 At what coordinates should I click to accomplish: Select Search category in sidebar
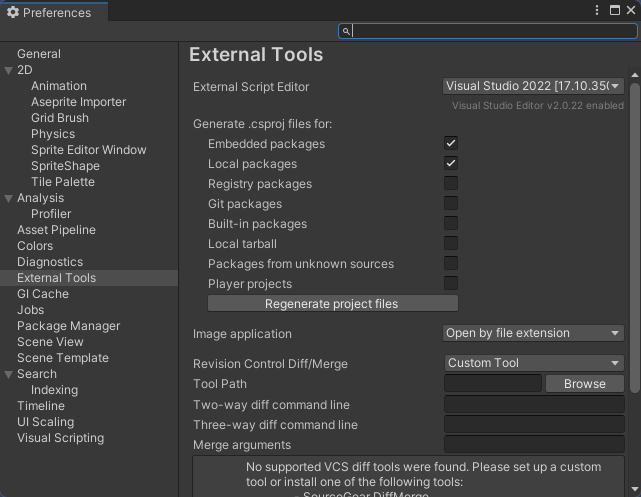[37, 374]
